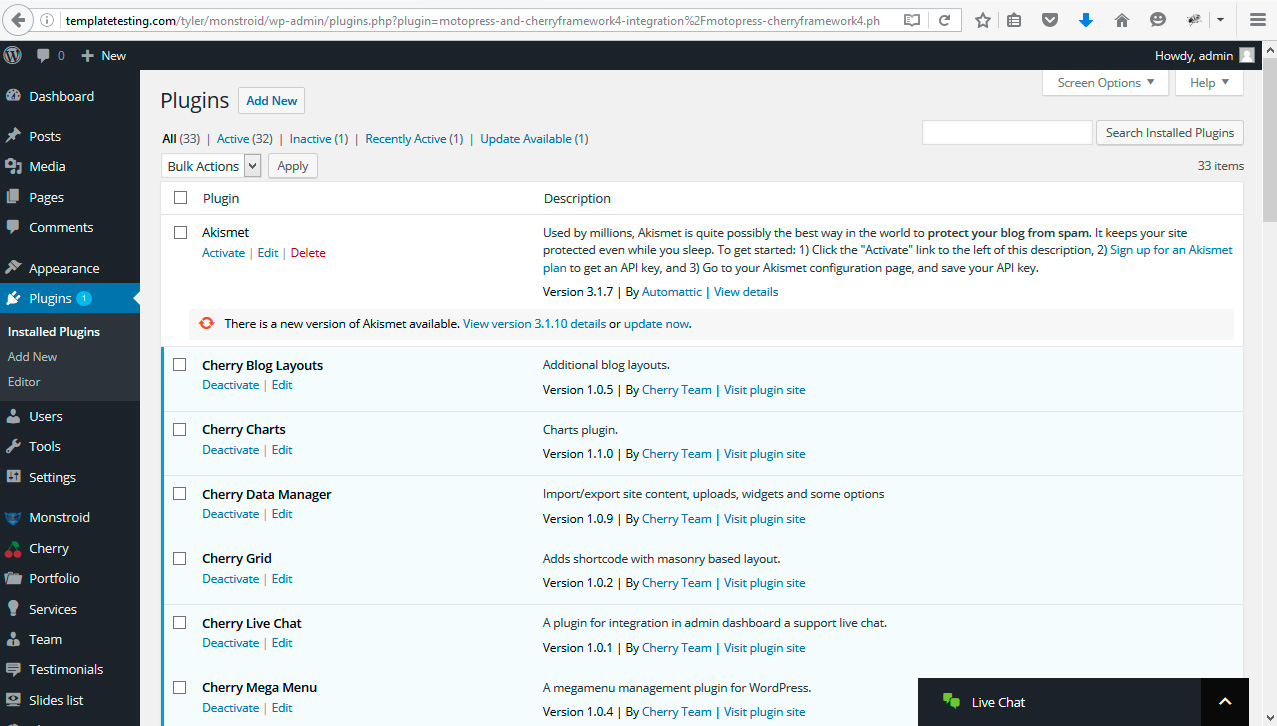
Task: Click update now for Akismet
Action: coord(656,324)
